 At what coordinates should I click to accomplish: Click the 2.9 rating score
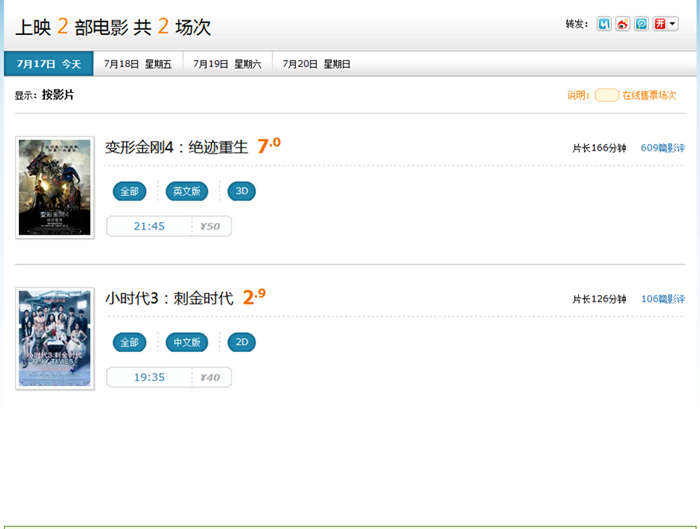click(254, 296)
